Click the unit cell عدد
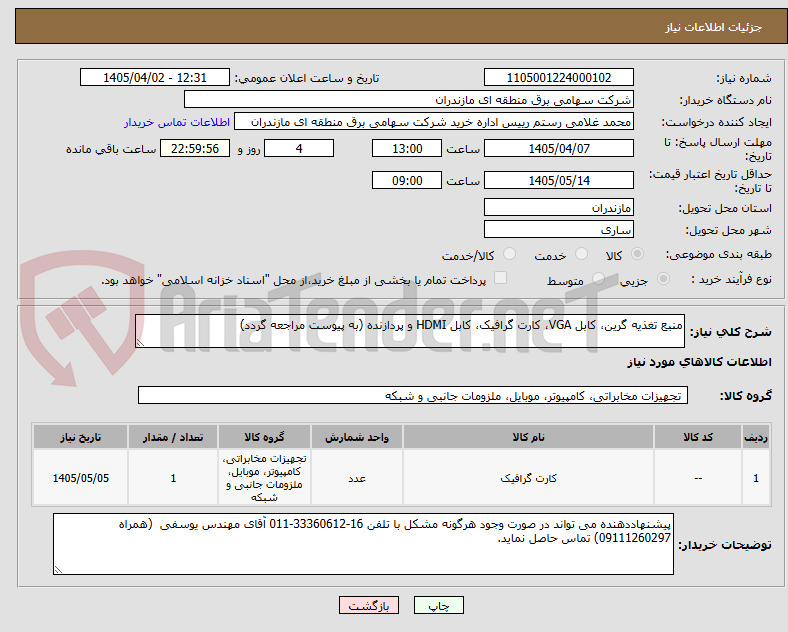The image size is (788, 632). coord(357,478)
